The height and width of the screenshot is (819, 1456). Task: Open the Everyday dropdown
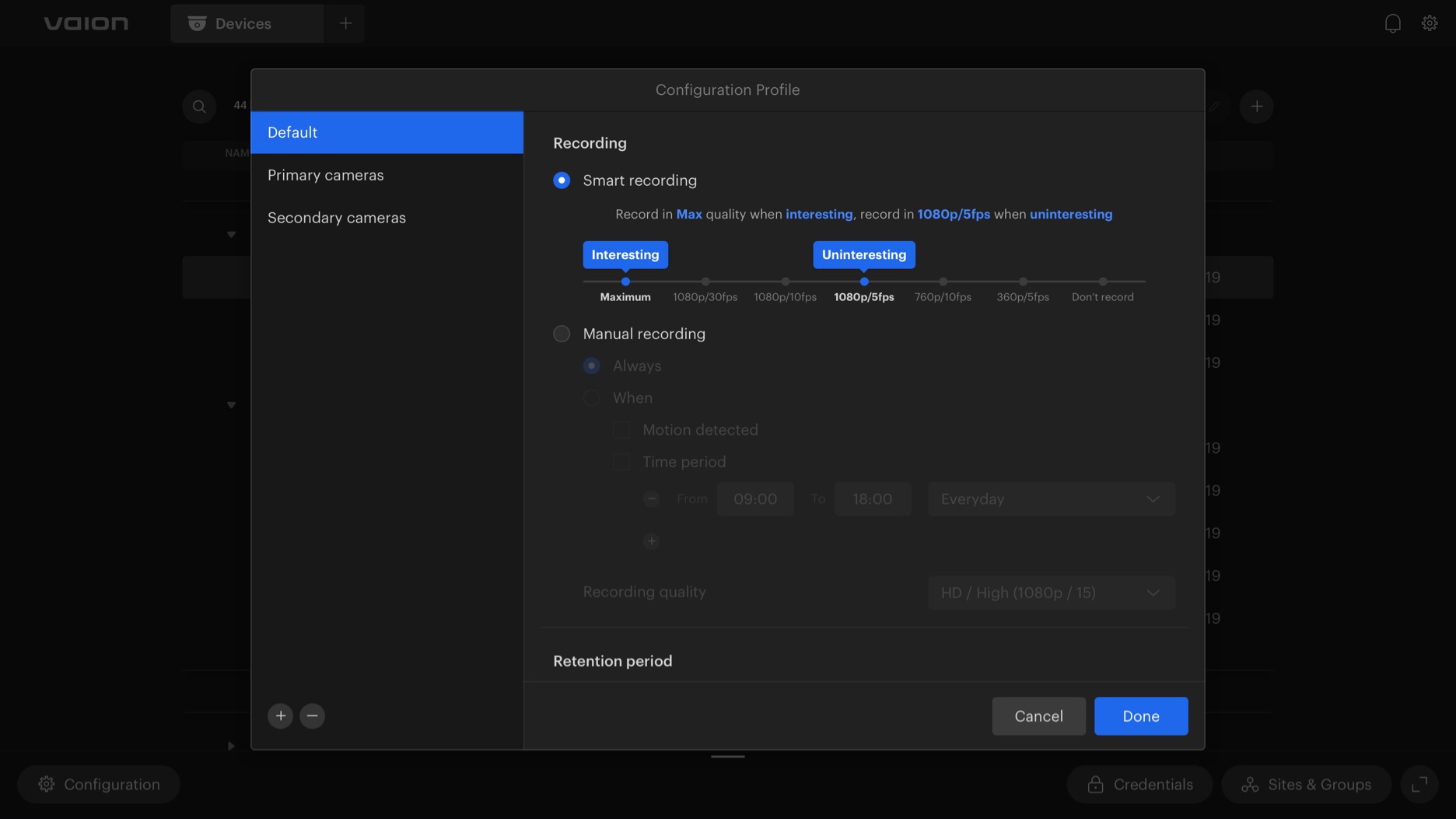pyautogui.click(x=1051, y=499)
